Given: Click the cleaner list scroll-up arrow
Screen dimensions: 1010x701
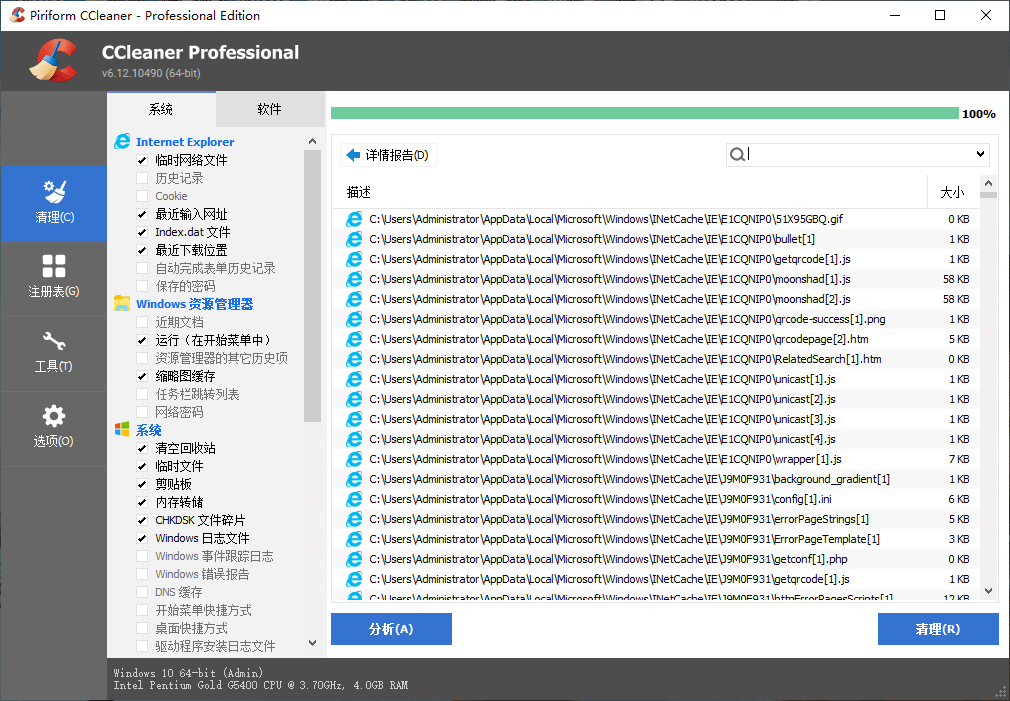Looking at the screenshot, I should pyautogui.click(x=312, y=142).
